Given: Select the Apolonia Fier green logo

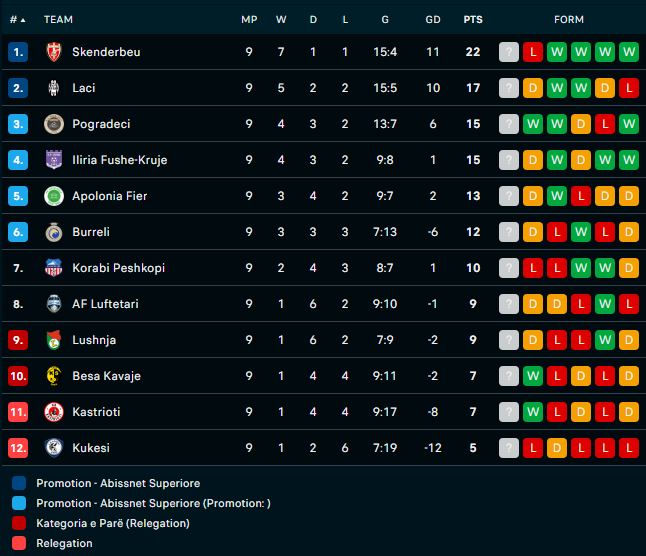Looking at the screenshot, I should 54,196.
